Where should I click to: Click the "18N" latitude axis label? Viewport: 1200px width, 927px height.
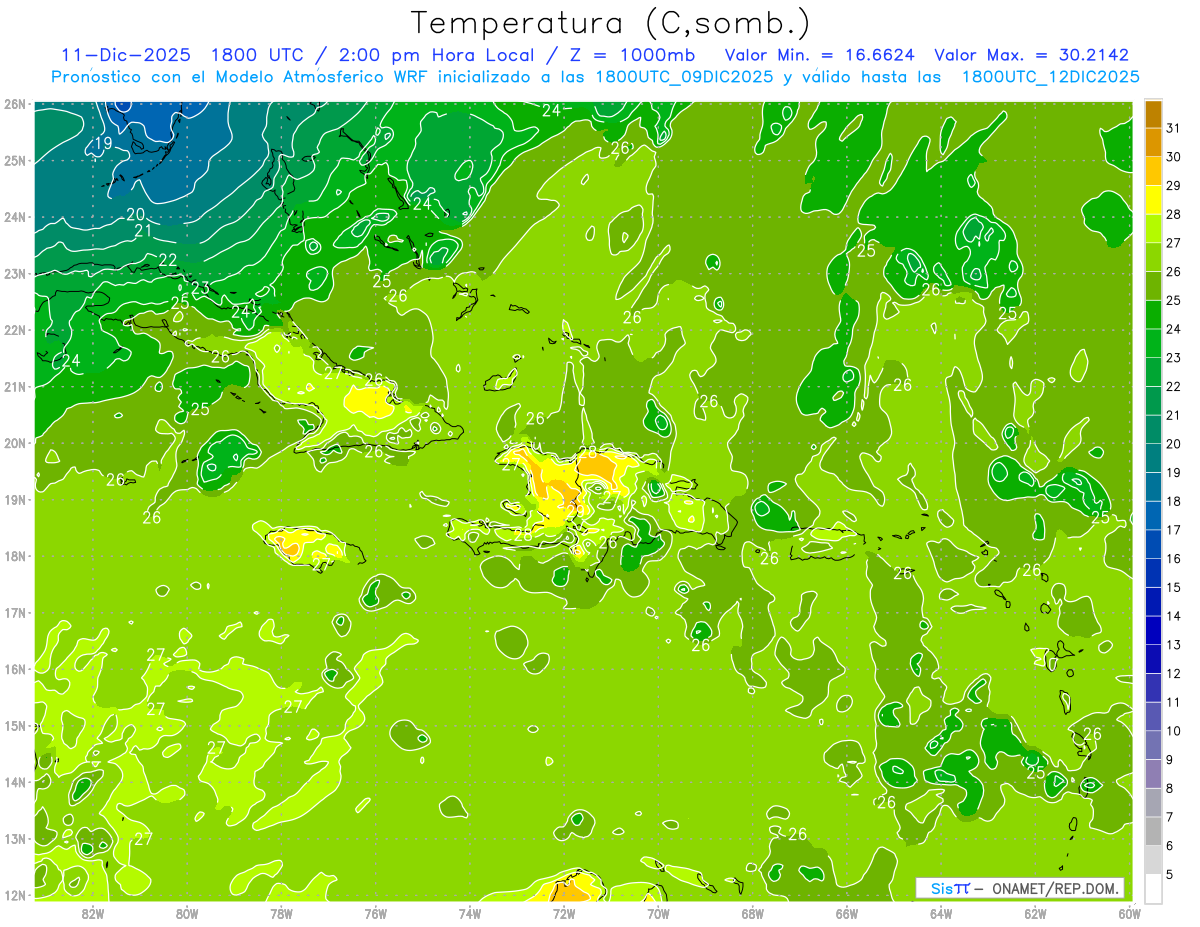tap(14, 556)
